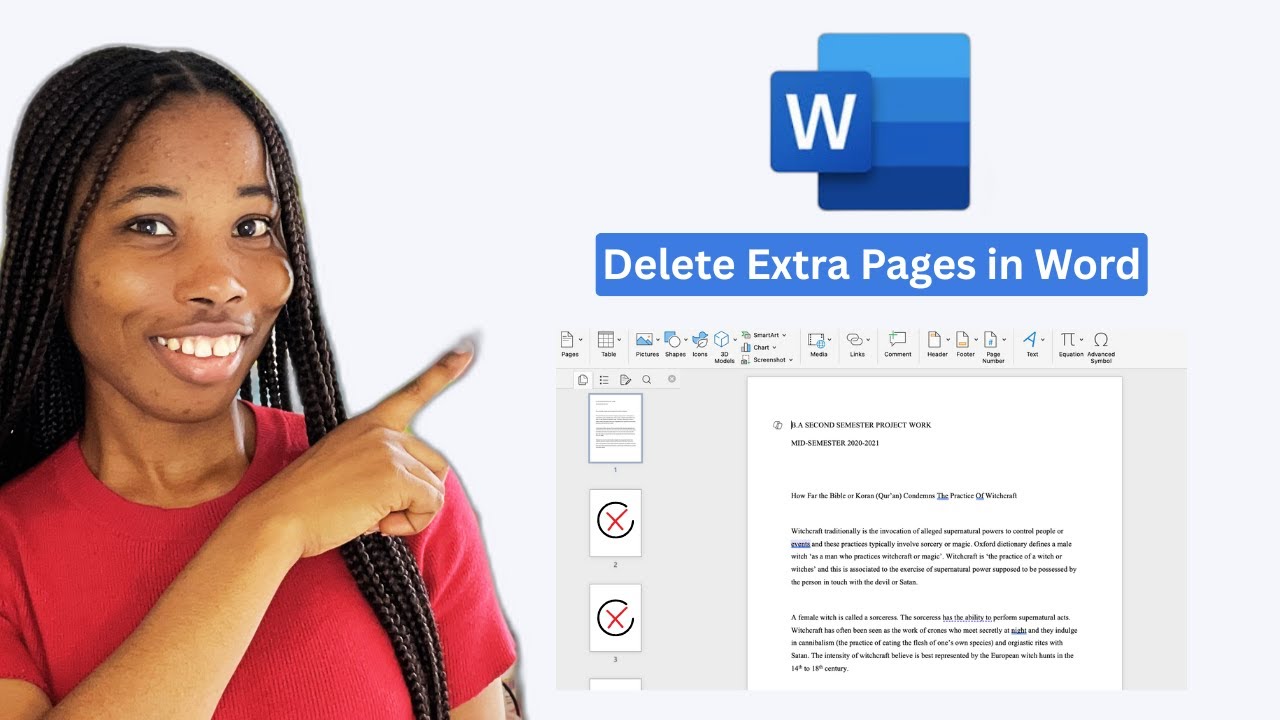1280x720 pixels.
Task: Click the line 'B.A SECOND SEMESTER PROJECT WORK'
Action: click(x=861, y=425)
